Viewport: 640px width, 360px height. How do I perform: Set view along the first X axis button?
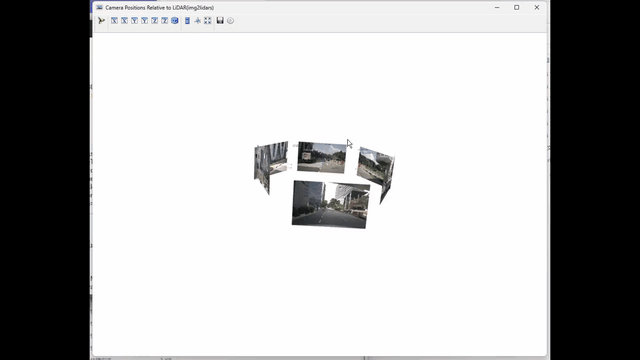[x=114, y=20]
